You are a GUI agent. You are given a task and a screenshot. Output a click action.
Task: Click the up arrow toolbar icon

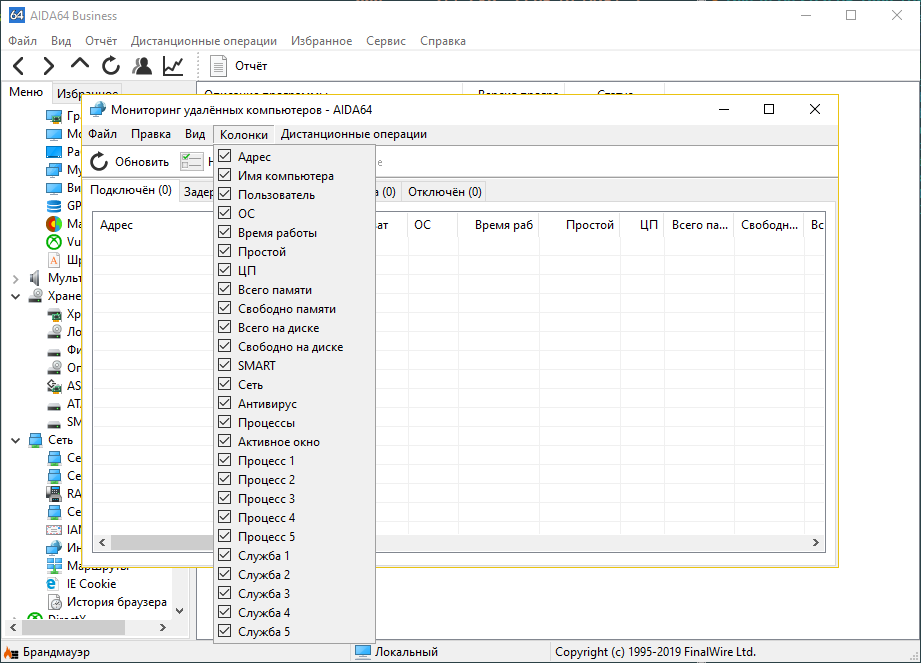pyautogui.click(x=80, y=66)
